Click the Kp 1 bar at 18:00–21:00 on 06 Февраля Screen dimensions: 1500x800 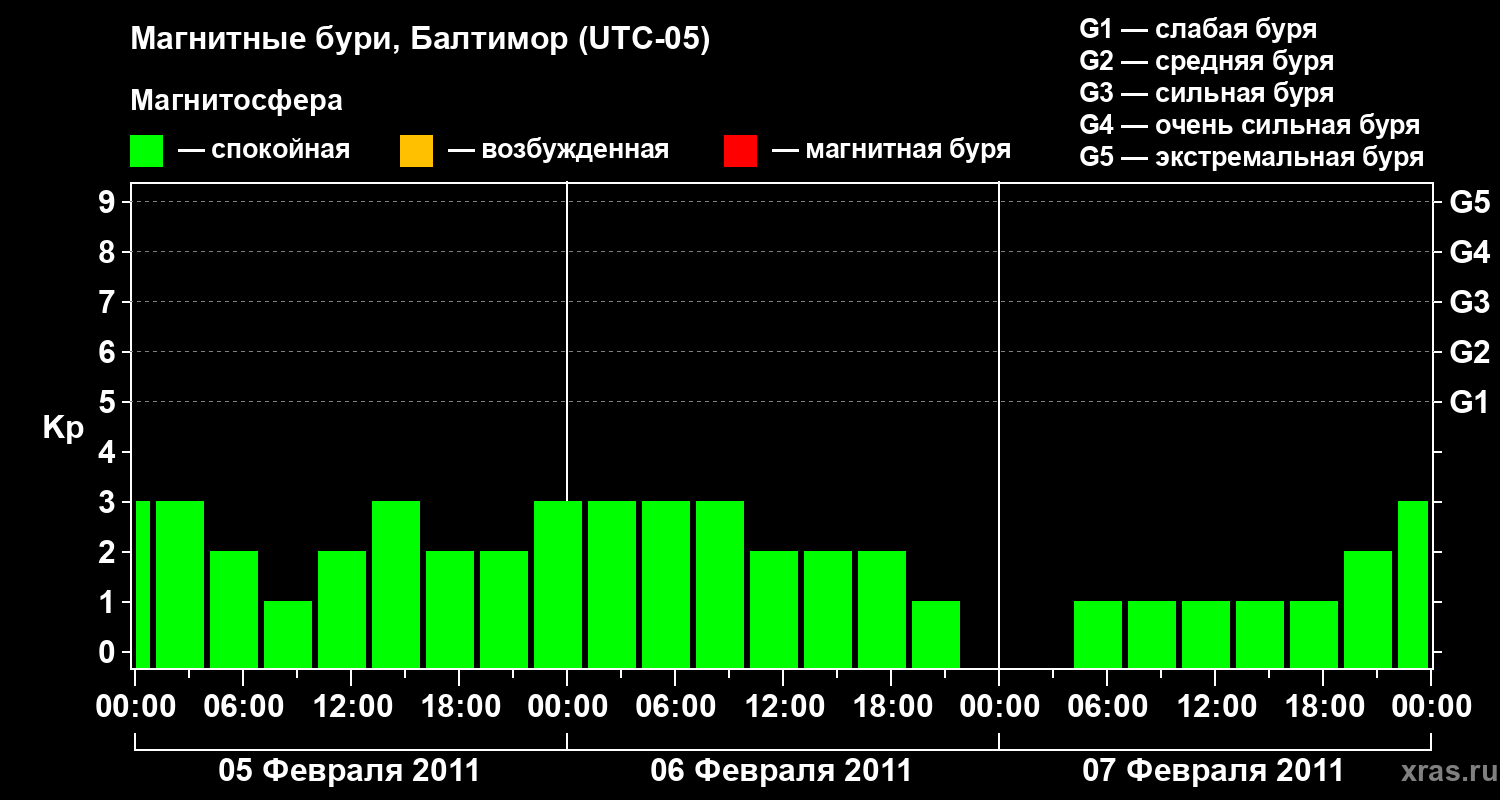point(936,634)
